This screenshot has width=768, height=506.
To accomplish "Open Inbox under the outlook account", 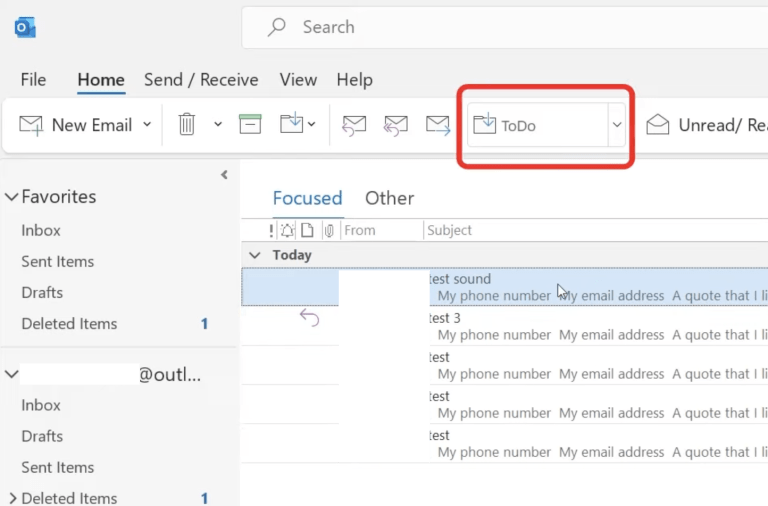I will 41,406.
